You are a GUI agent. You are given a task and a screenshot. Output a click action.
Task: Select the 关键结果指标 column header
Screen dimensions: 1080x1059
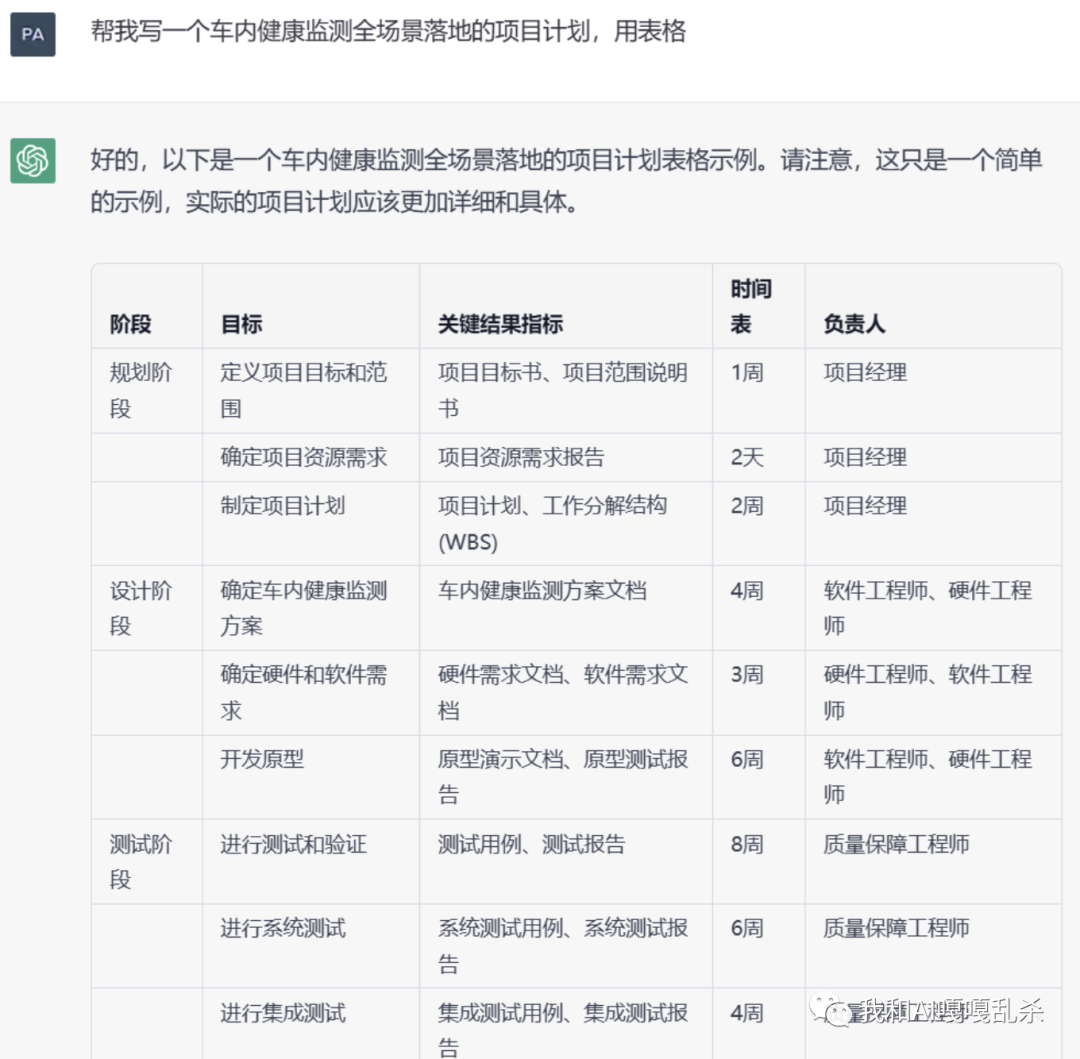[x=500, y=324]
